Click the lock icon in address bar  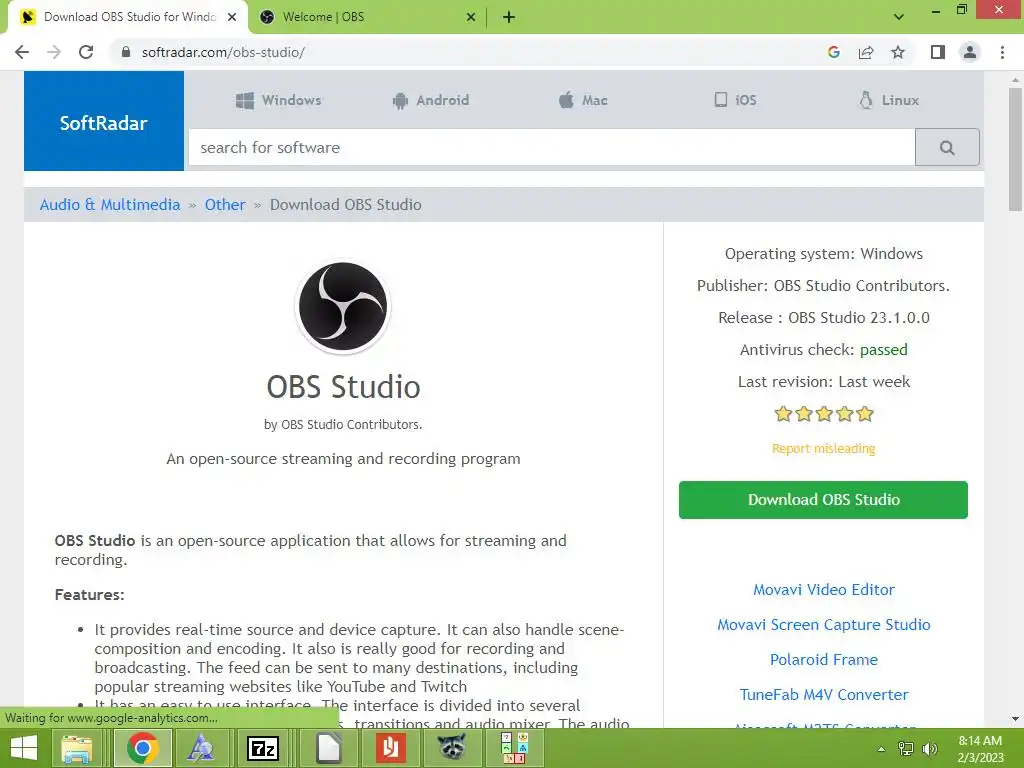click(126, 52)
